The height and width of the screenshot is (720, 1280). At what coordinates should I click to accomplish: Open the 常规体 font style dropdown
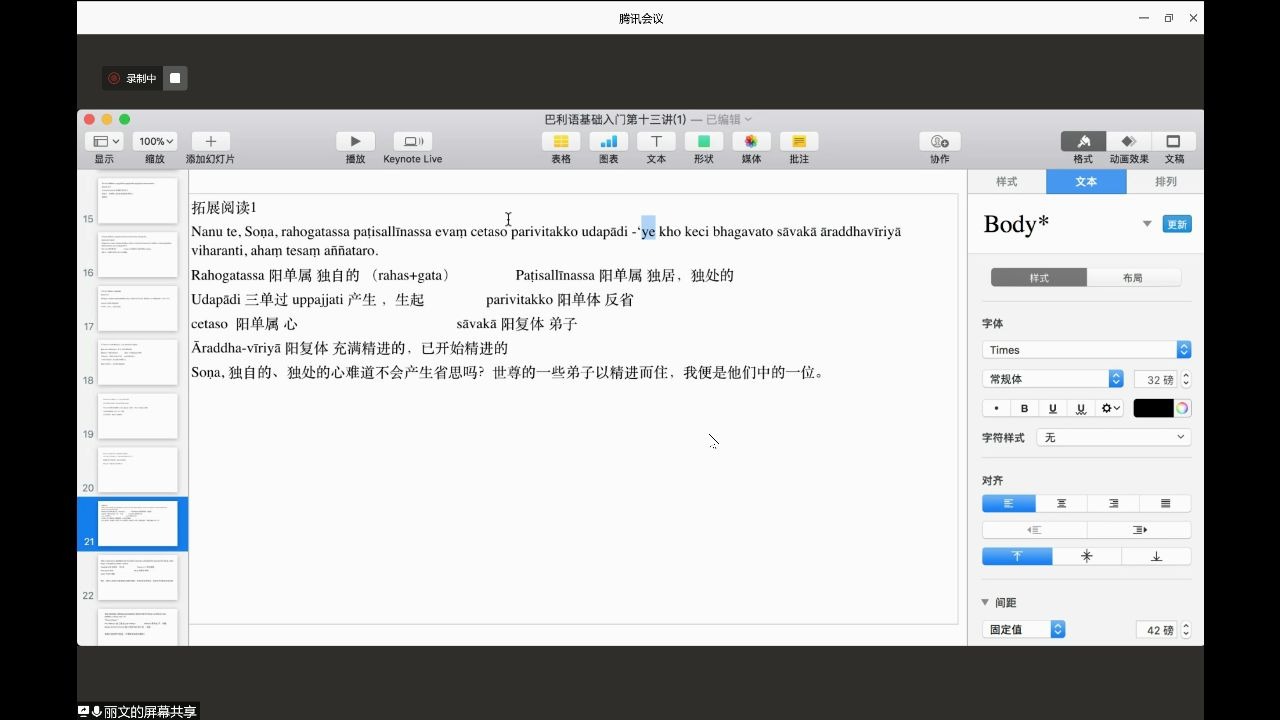click(1053, 379)
